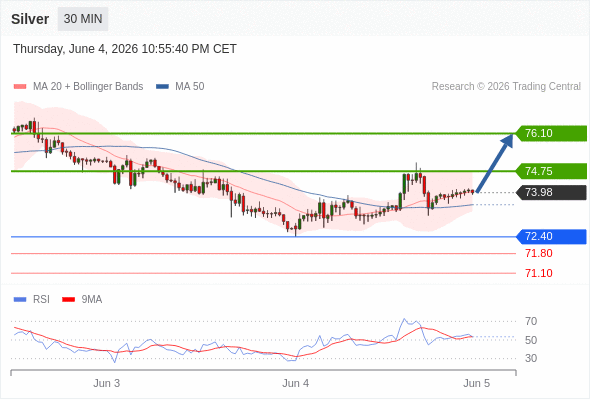The height and width of the screenshot is (400, 590).
Task: Click the Jun 5 date axis label
Action: pyautogui.click(x=477, y=383)
